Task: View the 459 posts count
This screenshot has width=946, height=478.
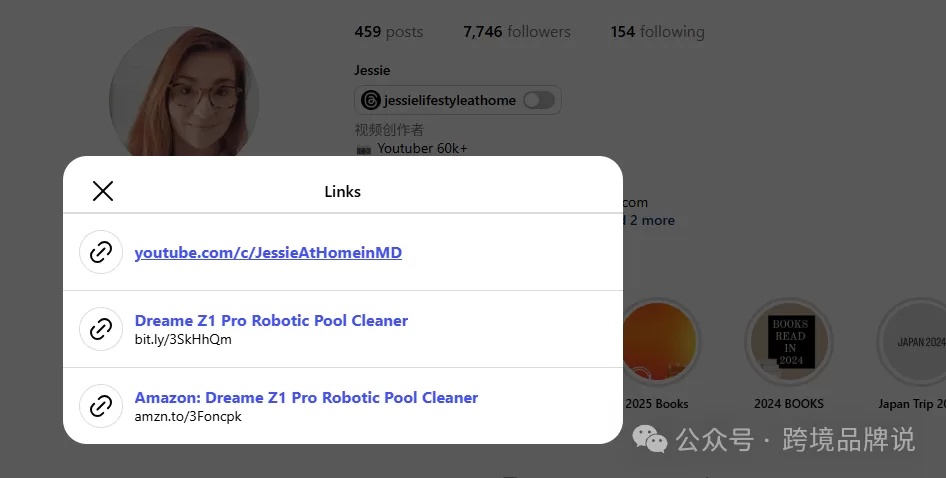Action: [x=388, y=32]
